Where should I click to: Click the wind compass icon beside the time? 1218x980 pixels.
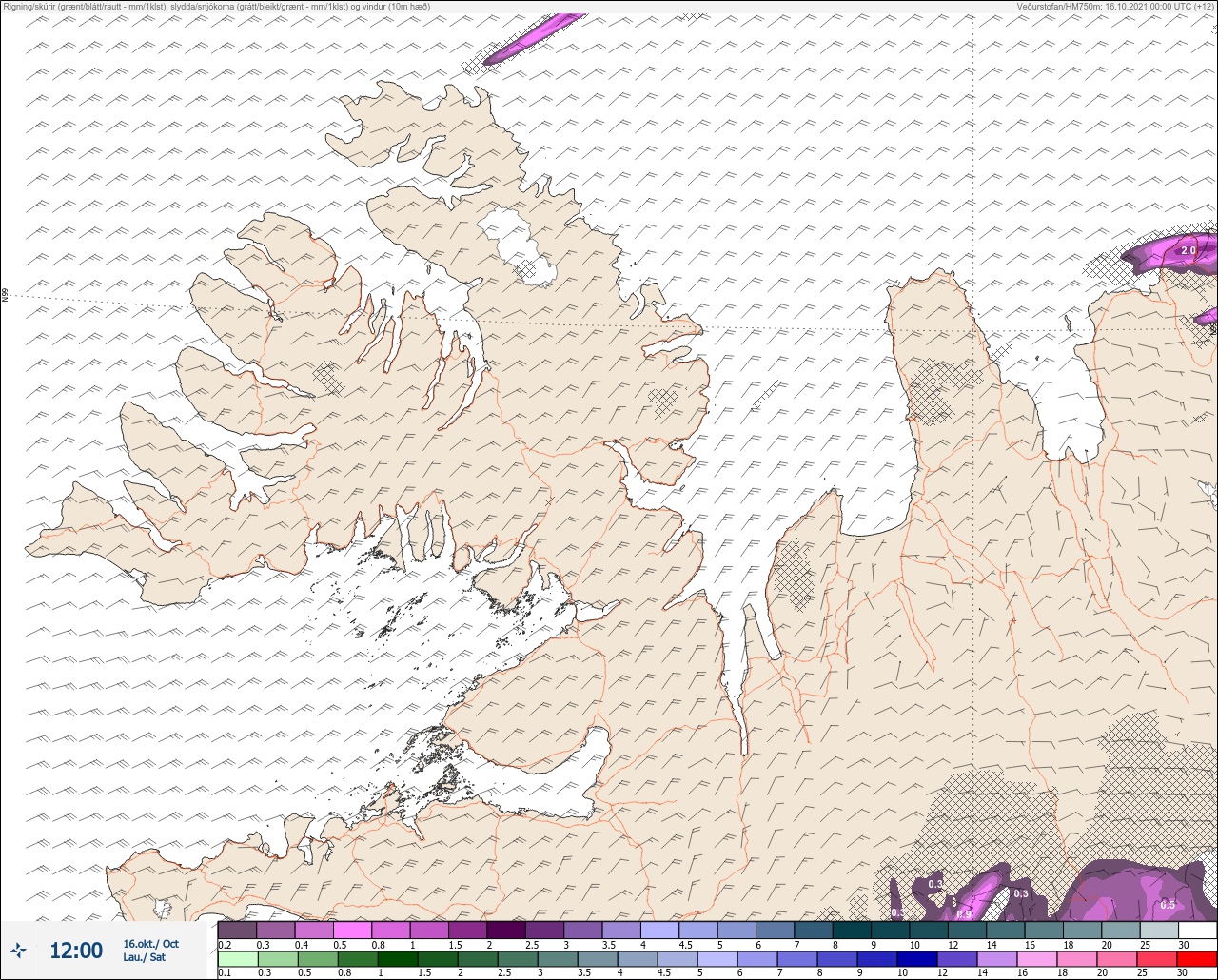pos(19,950)
